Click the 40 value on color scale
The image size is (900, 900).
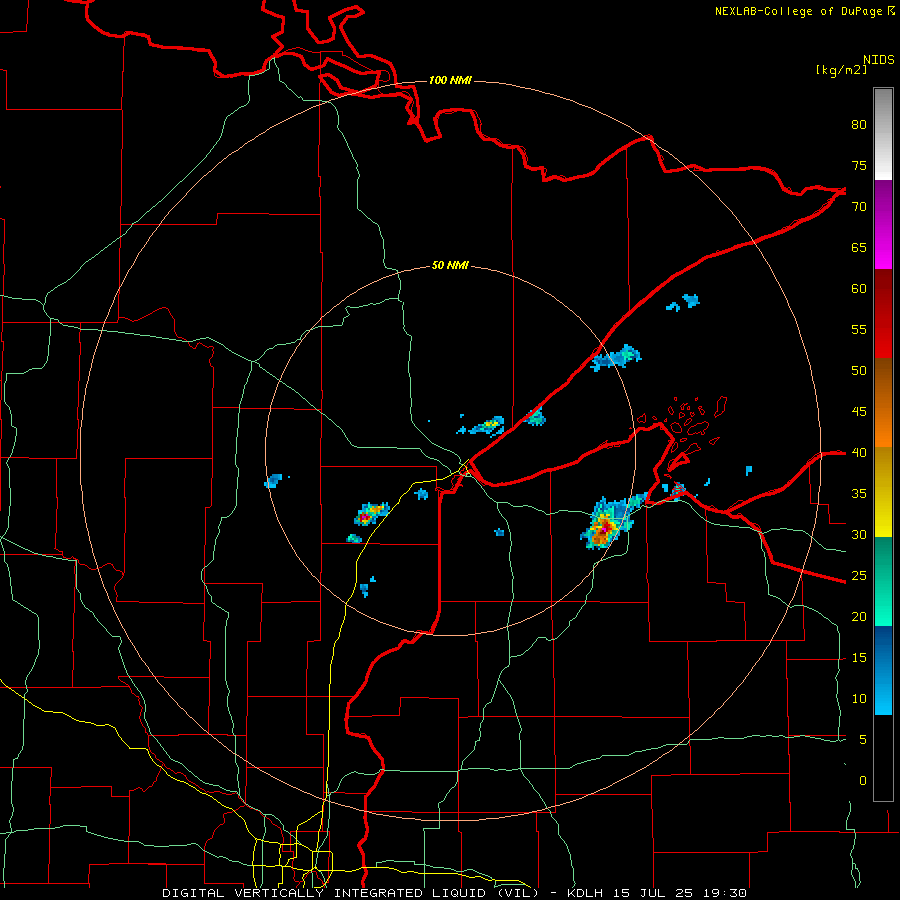859,452
